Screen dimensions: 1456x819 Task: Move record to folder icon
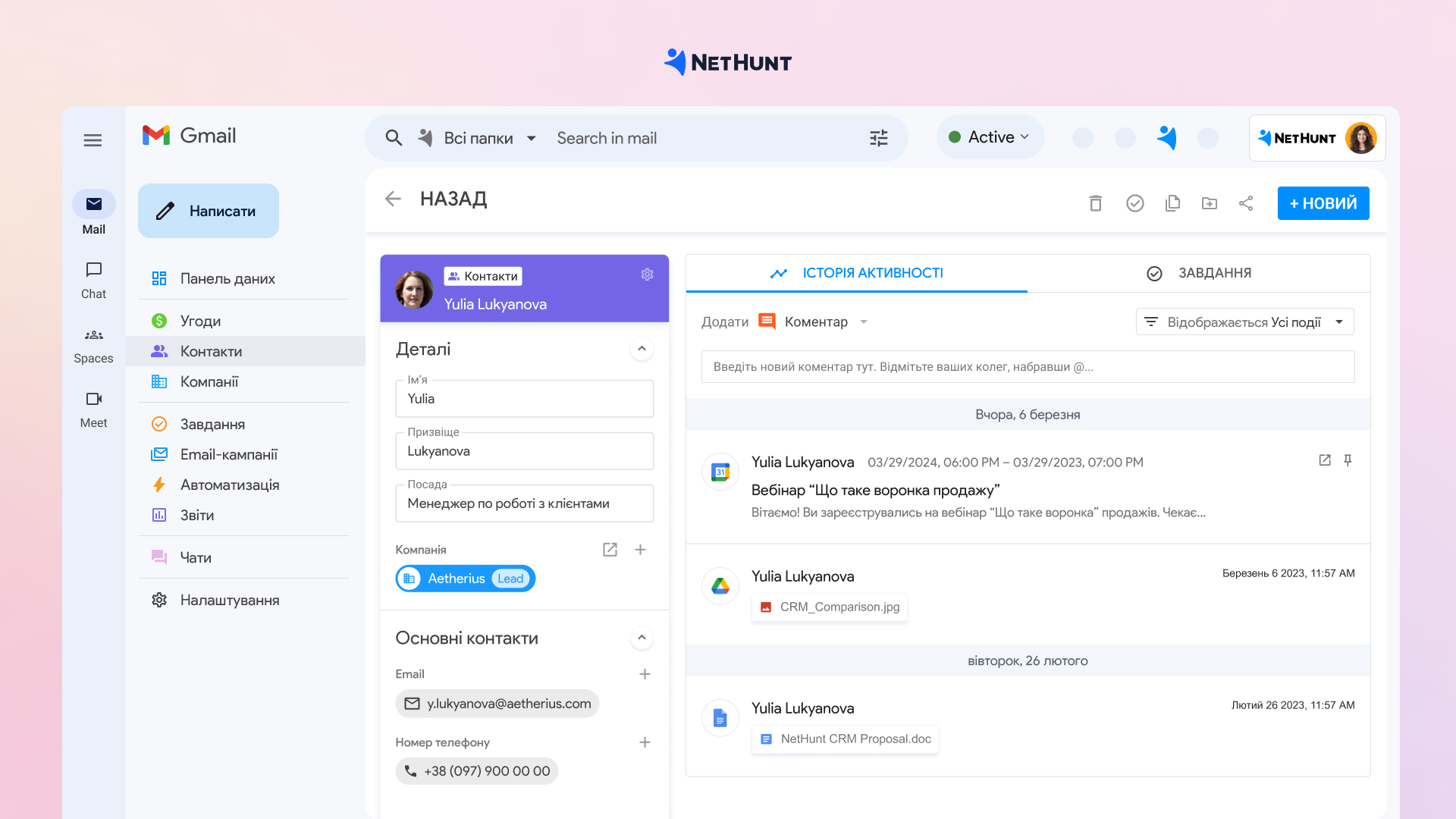[1210, 203]
